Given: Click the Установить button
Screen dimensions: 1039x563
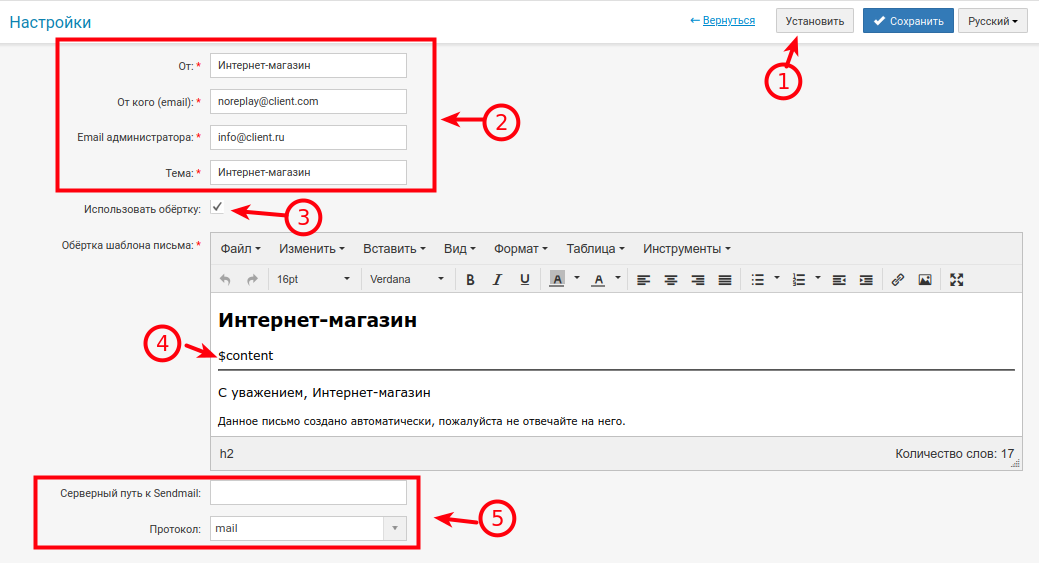Looking at the screenshot, I should tap(814, 21).
